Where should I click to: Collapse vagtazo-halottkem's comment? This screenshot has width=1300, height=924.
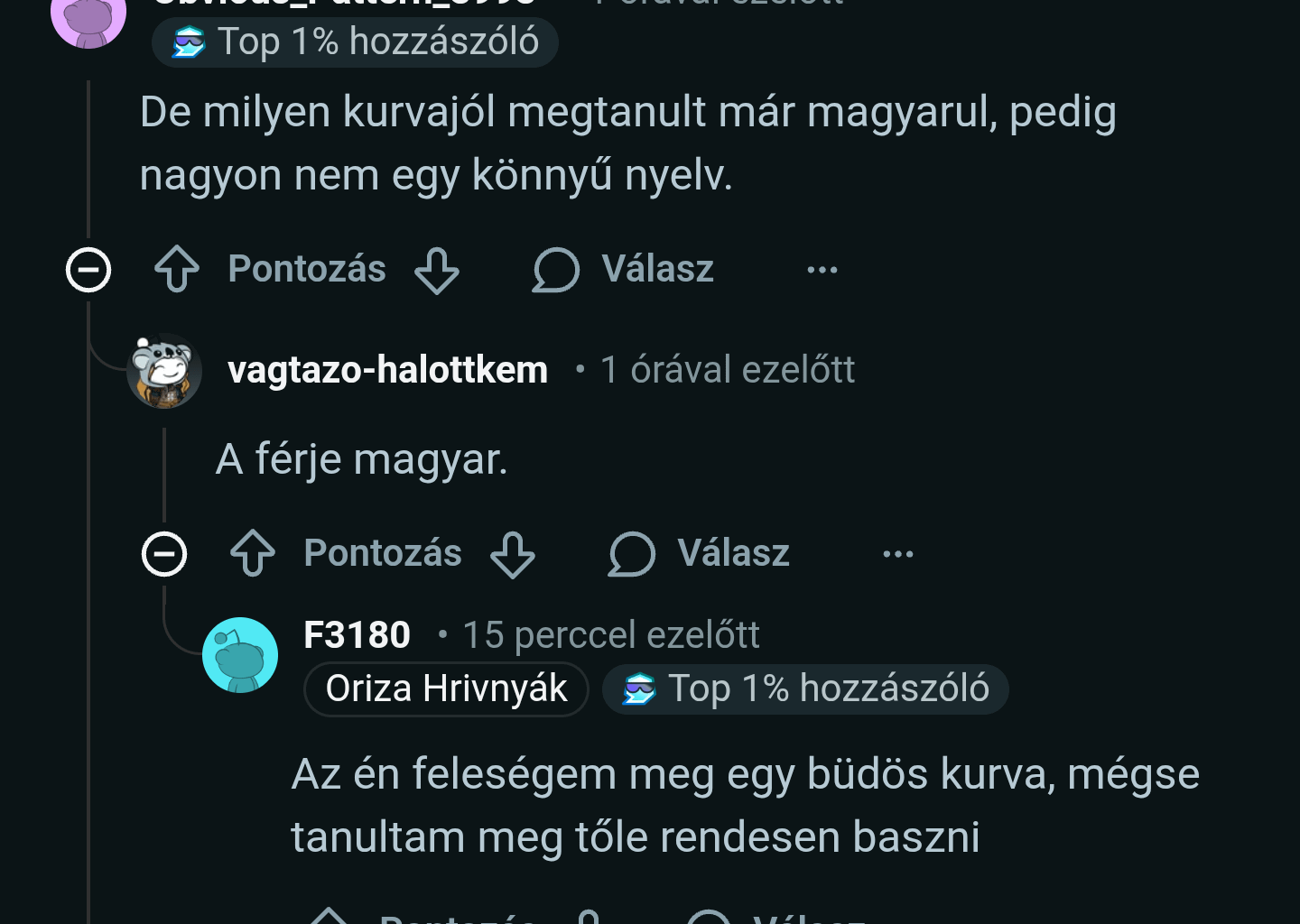pos(163,554)
